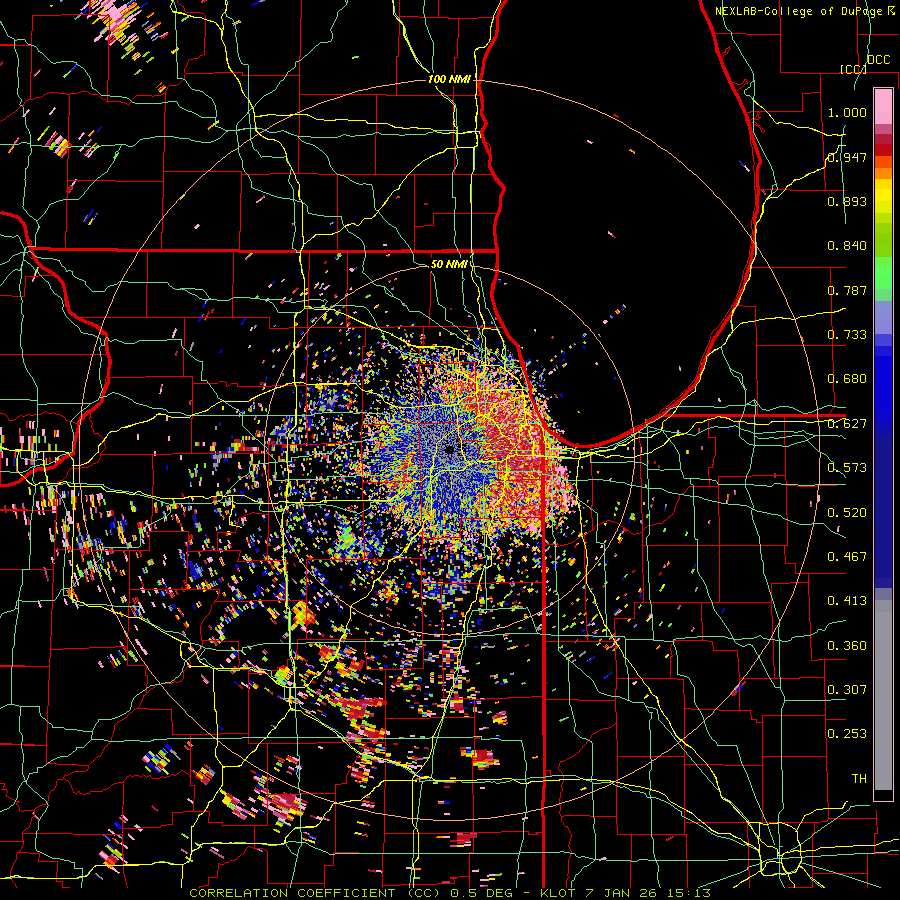Select the gray segment of the color bar

pyautogui.click(x=883, y=695)
